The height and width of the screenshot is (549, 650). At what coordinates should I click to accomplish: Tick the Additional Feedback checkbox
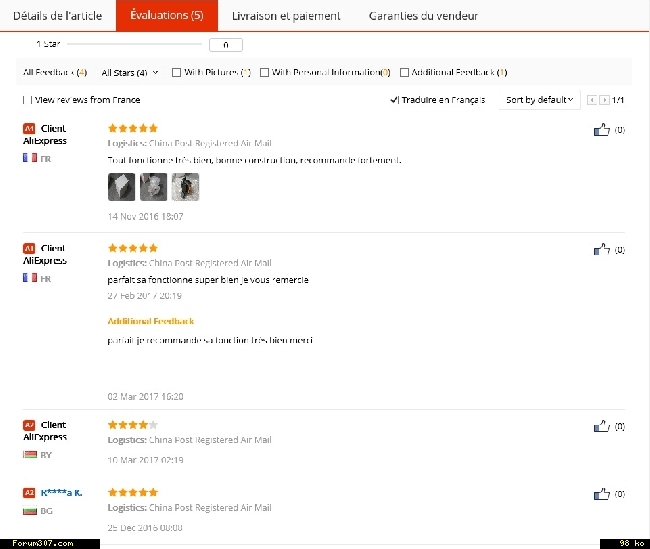click(404, 73)
